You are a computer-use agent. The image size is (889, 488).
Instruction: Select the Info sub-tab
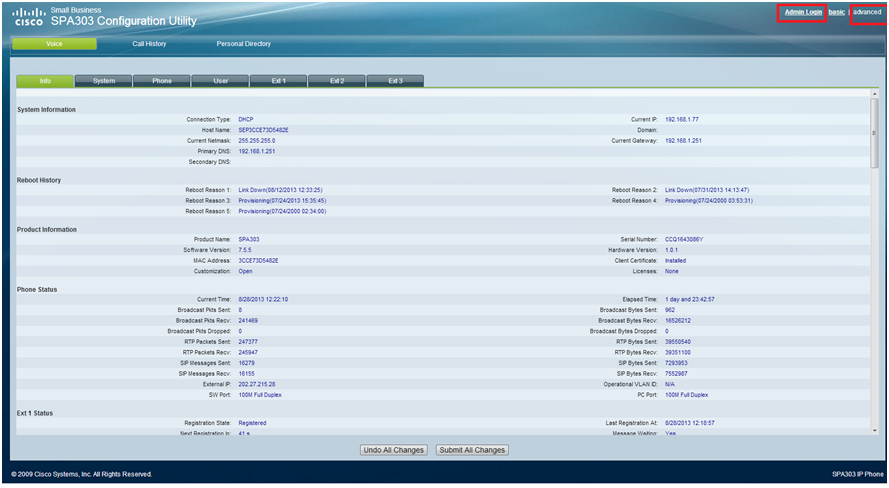coord(45,80)
